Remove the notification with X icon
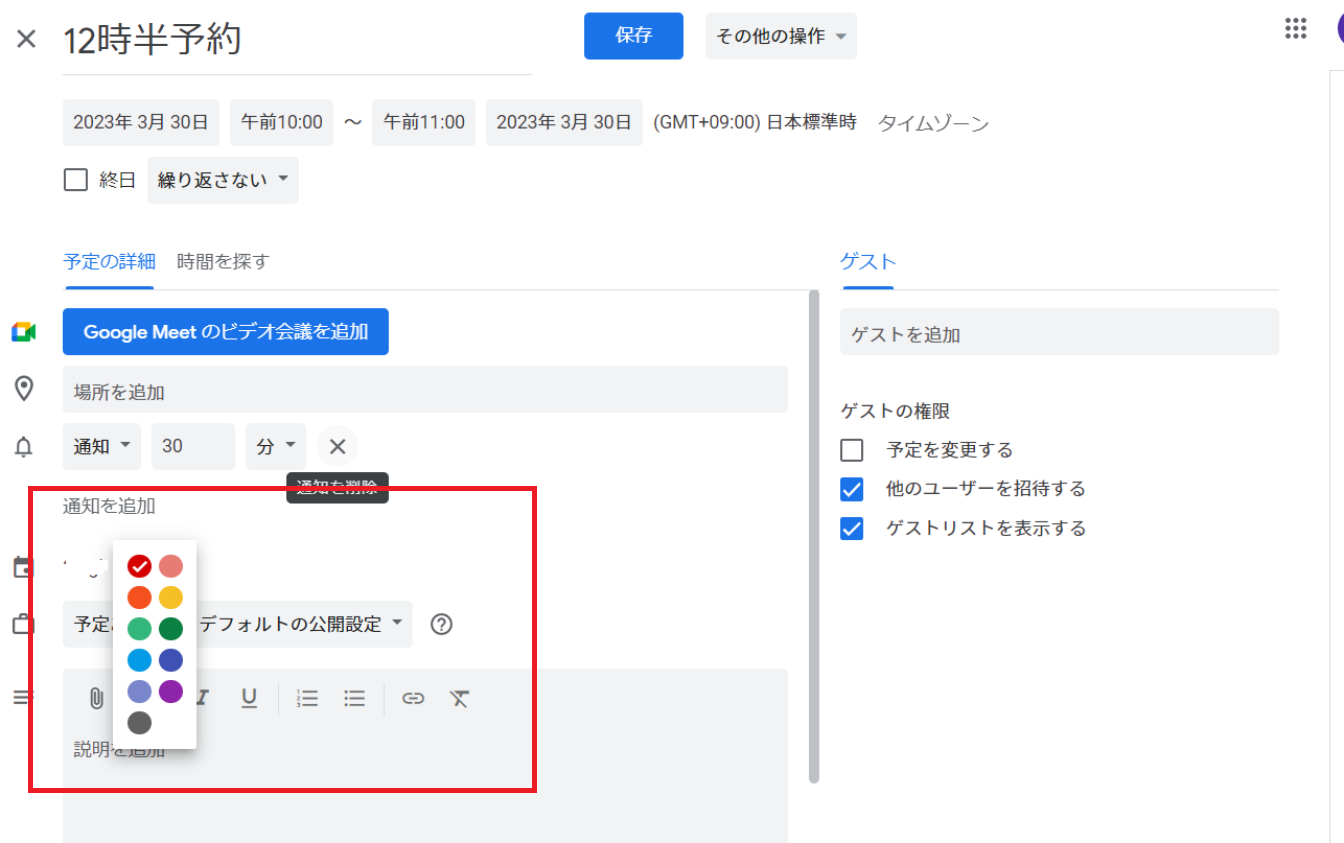1344x843 pixels. pyautogui.click(x=337, y=446)
